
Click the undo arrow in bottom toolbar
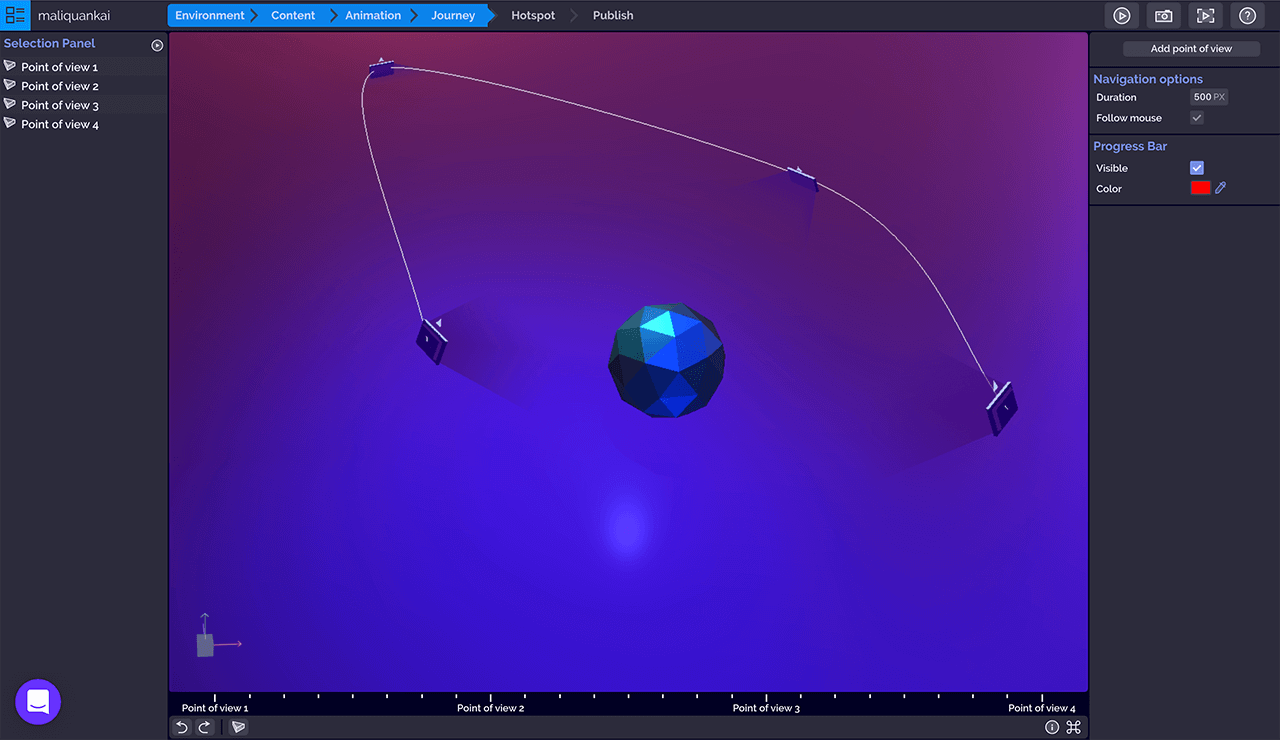coord(182,727)
